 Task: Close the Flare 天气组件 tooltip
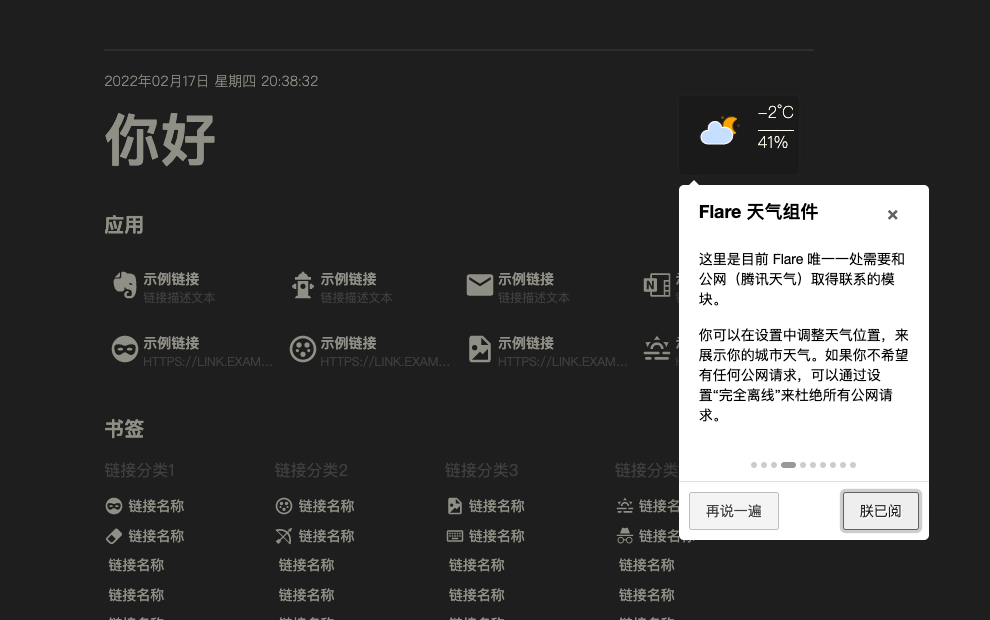click(x=893, y=214)
